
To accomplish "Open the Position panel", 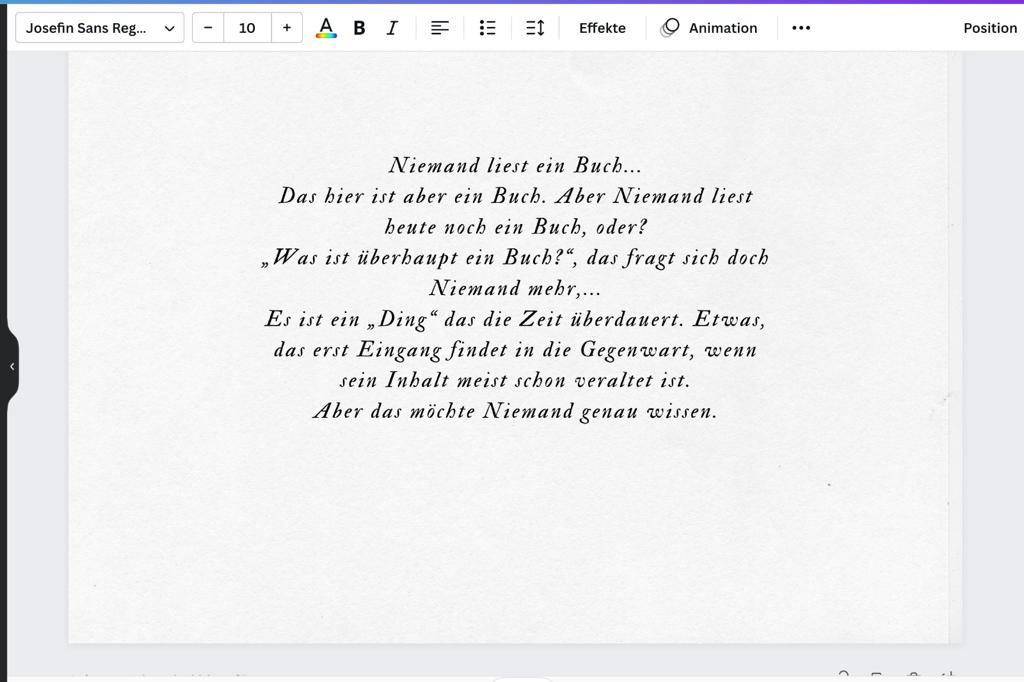I will coord(990,28).
